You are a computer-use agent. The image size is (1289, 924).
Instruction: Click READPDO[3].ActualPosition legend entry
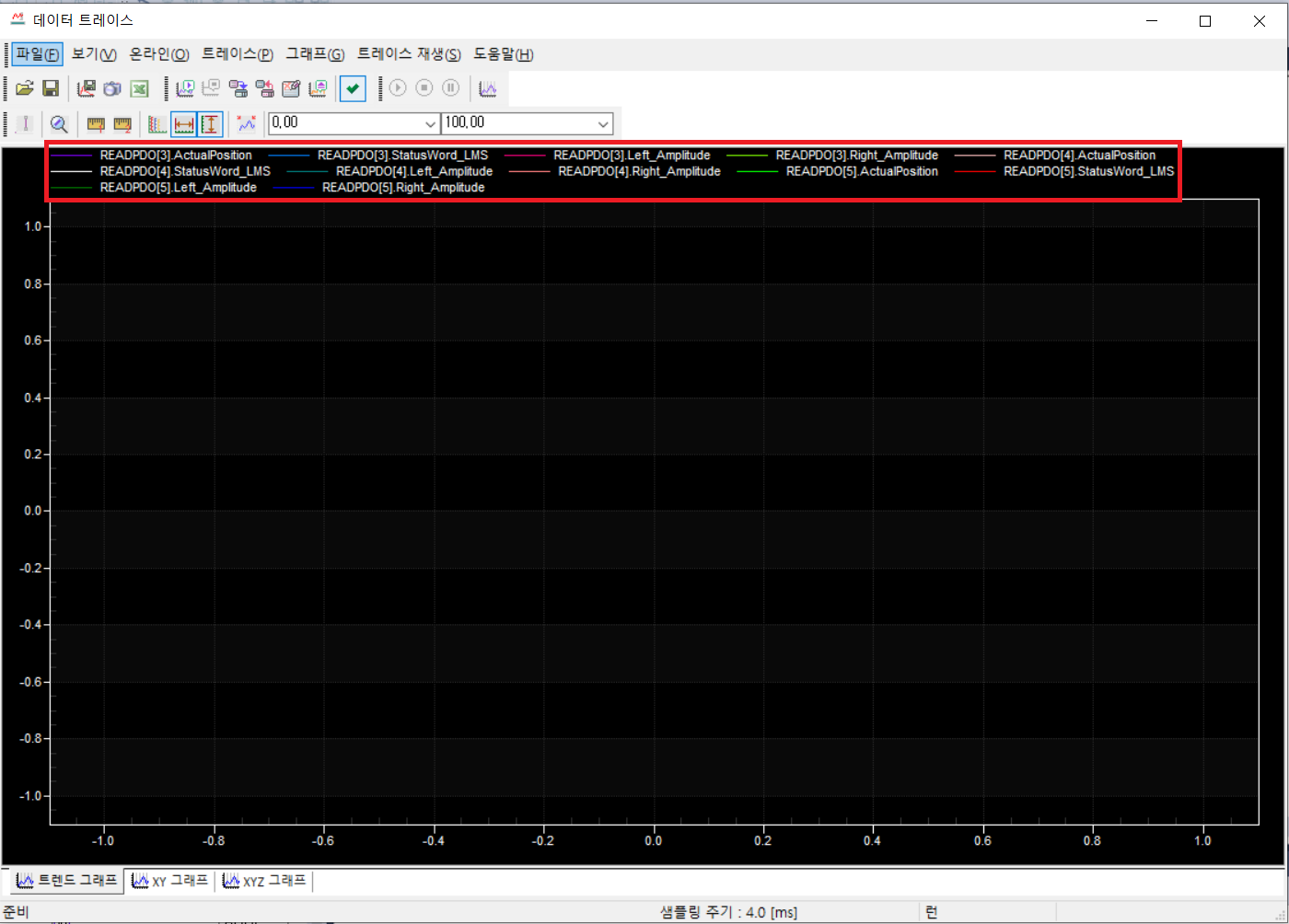pos(175,156)
